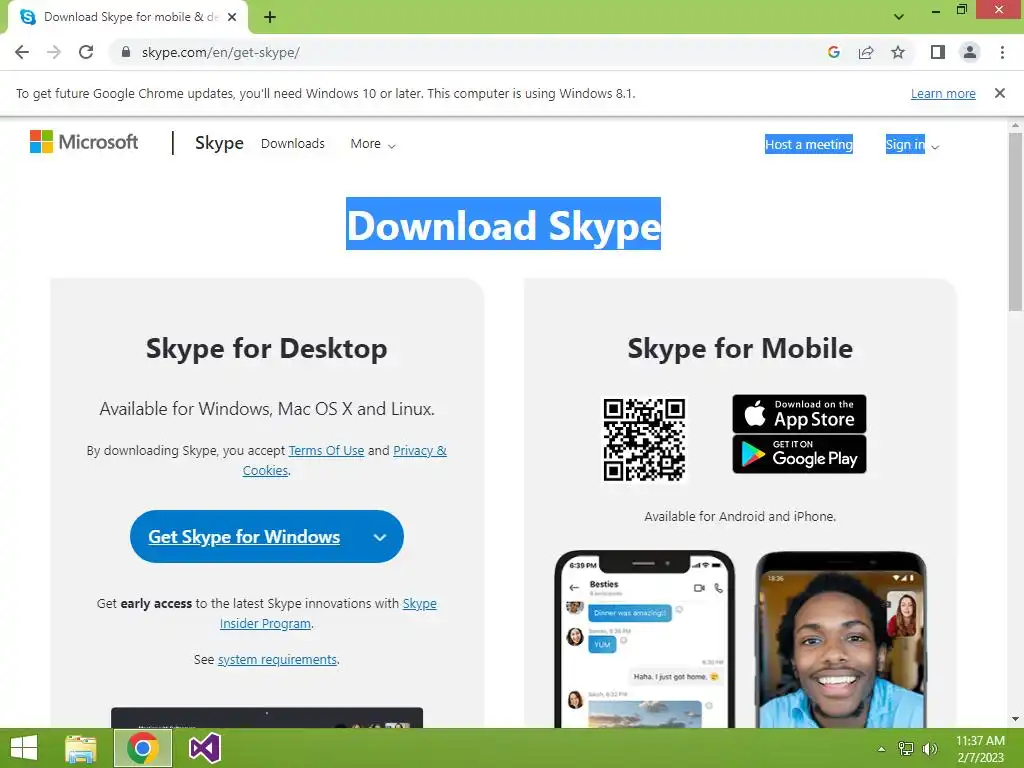
Task: Open Visual Studio from the taskbar
Action: pyautogui.click(x=204, y=748)
